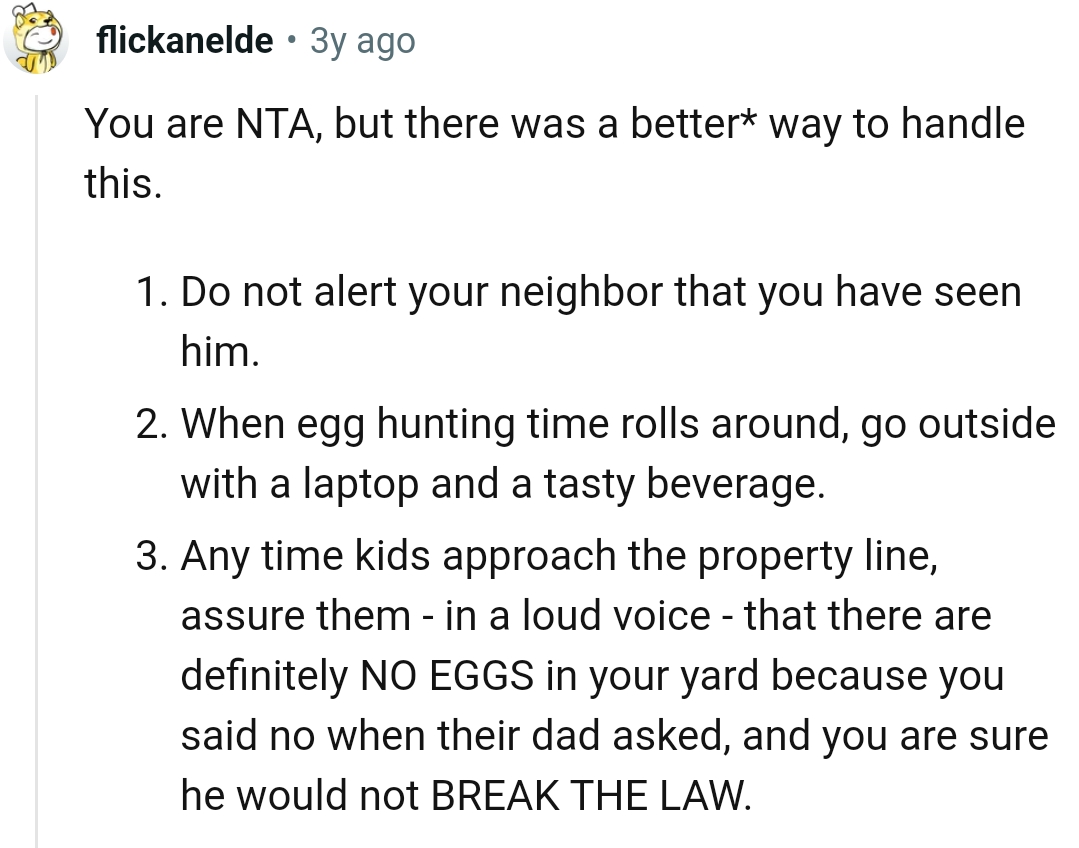Click the capitalized "BREAK THE LAW" text
This screenshot has height=848, width=1079.
click(x=588, y=795)
